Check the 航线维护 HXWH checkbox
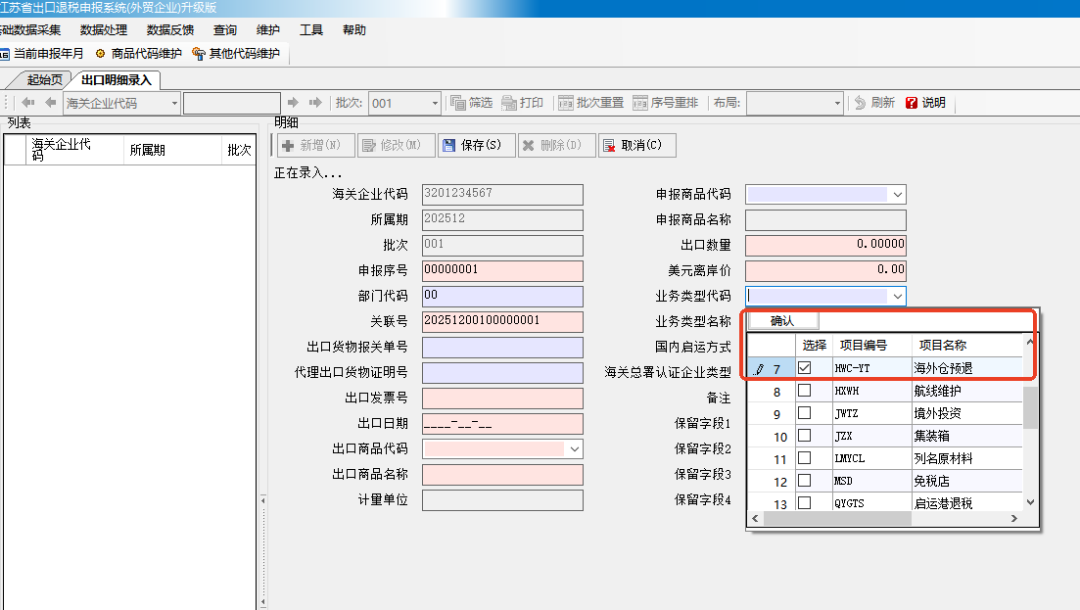This screenshot has width=1080, height=610. pyautogui.click(x=805, y=391)
